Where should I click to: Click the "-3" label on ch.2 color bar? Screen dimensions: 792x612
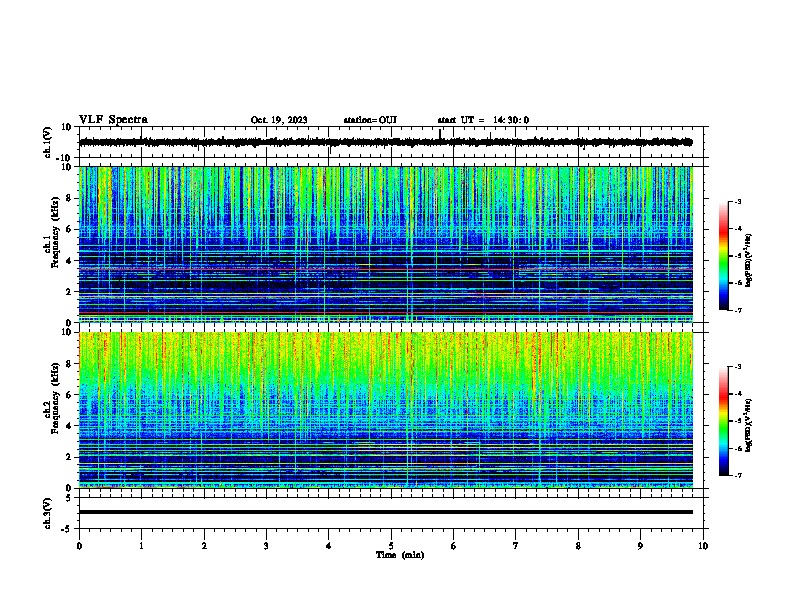click(x=737, y=367)
